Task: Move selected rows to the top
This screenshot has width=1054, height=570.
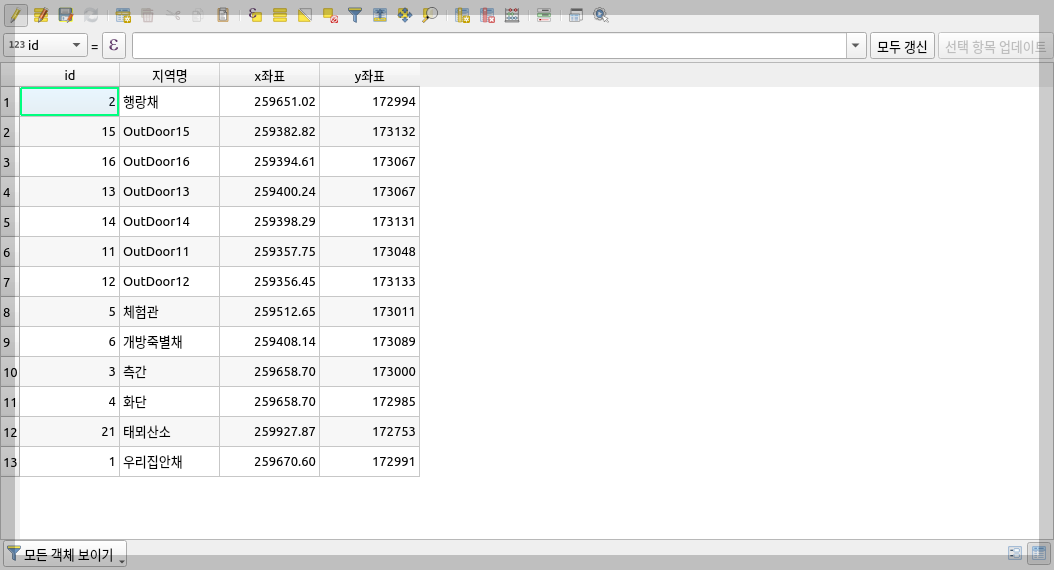Action: click(380, 15)
